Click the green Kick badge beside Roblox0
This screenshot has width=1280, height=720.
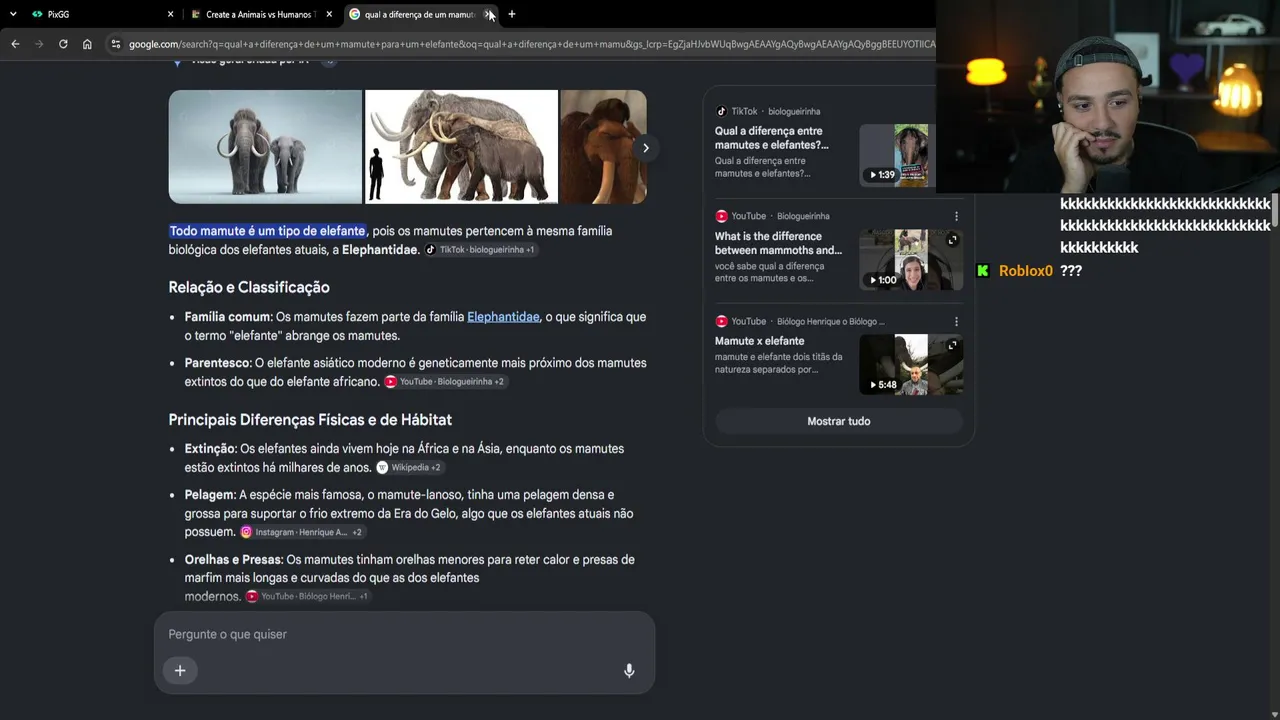(x=983, y=271)
